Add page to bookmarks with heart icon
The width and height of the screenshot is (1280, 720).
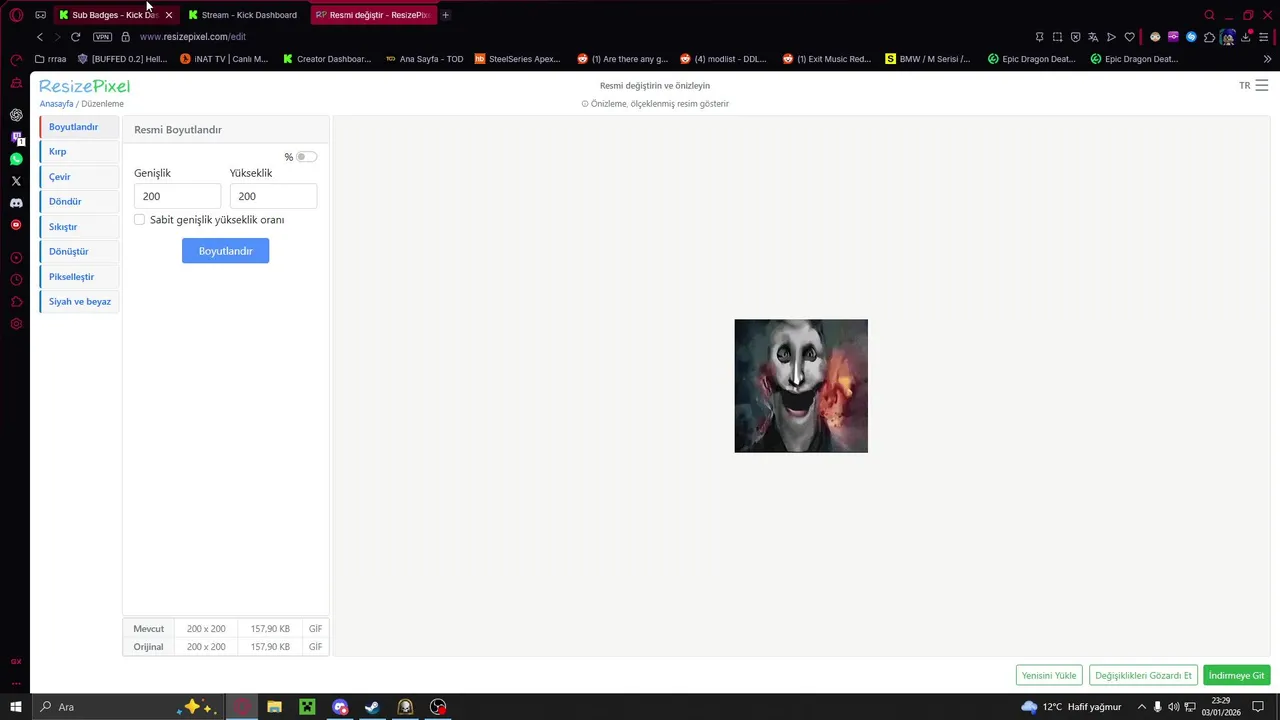(x=1129, y=37)
